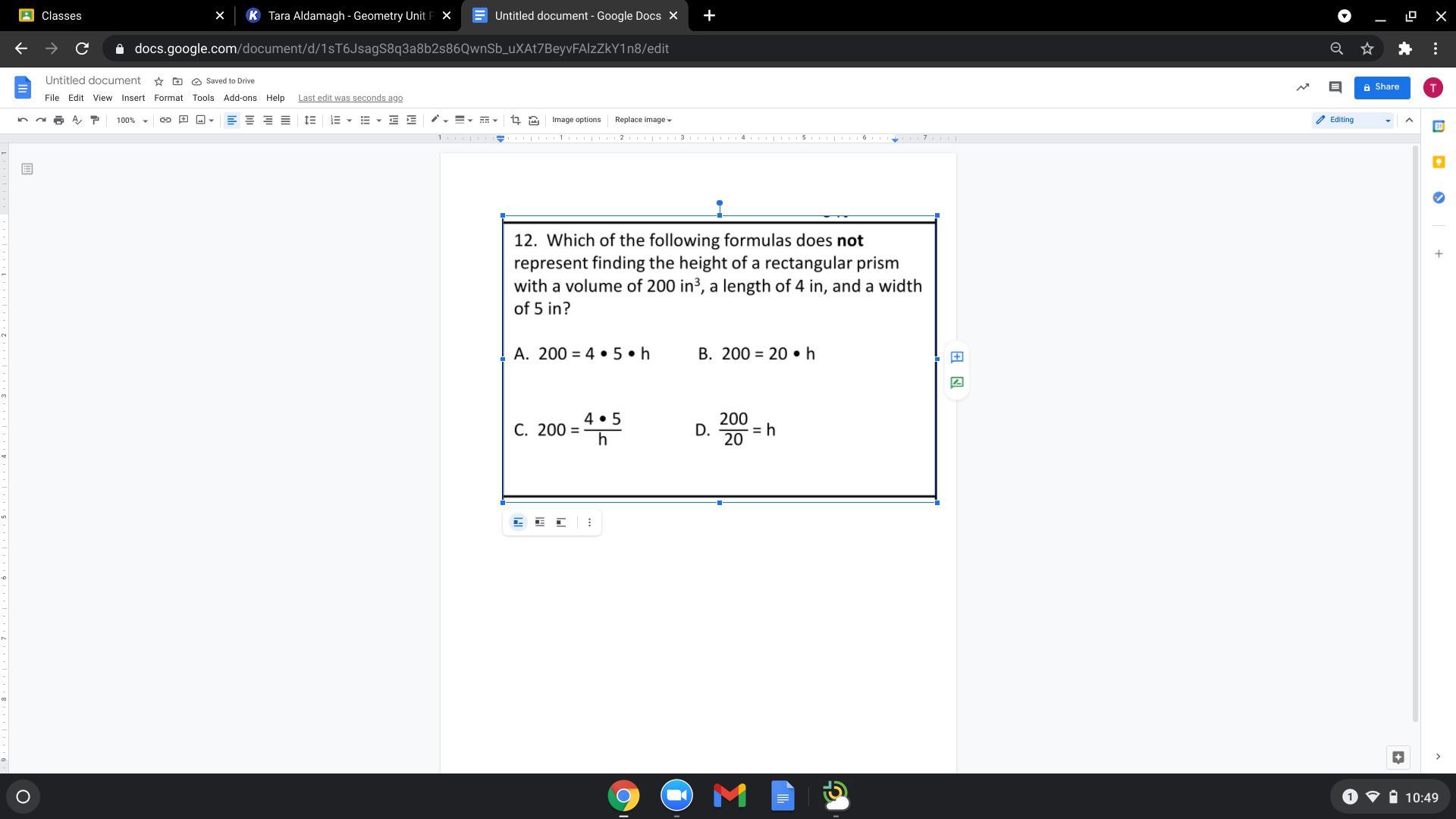1456x819 pixels.
Task: Open the Google Calendar side panel
Action: (x=1439, y=127)
